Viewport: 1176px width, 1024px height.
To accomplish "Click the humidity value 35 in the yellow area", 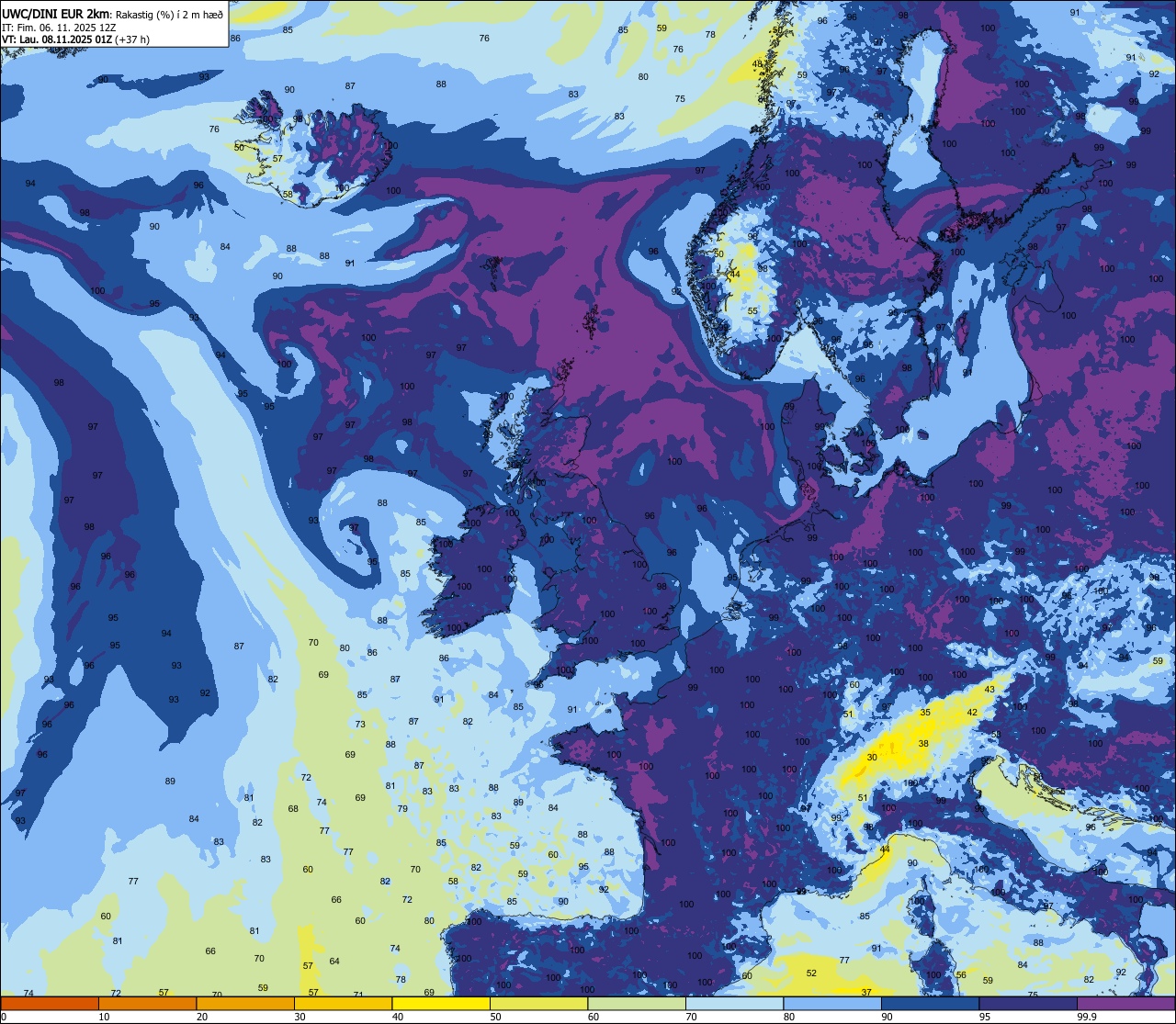I will [925, 712].
